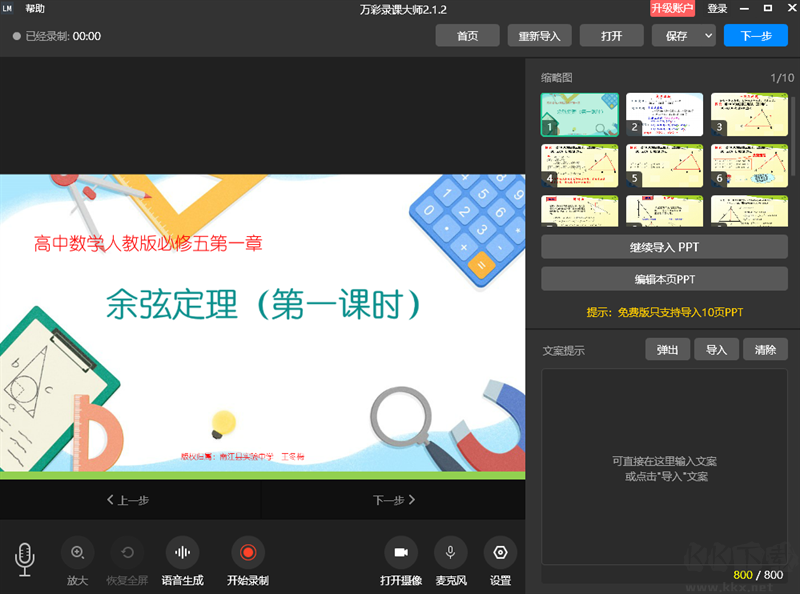The width and height of the screenshot is (800, 594).
Task: Click the 升级账户 upgrade account link
Action: pos(674,8)
